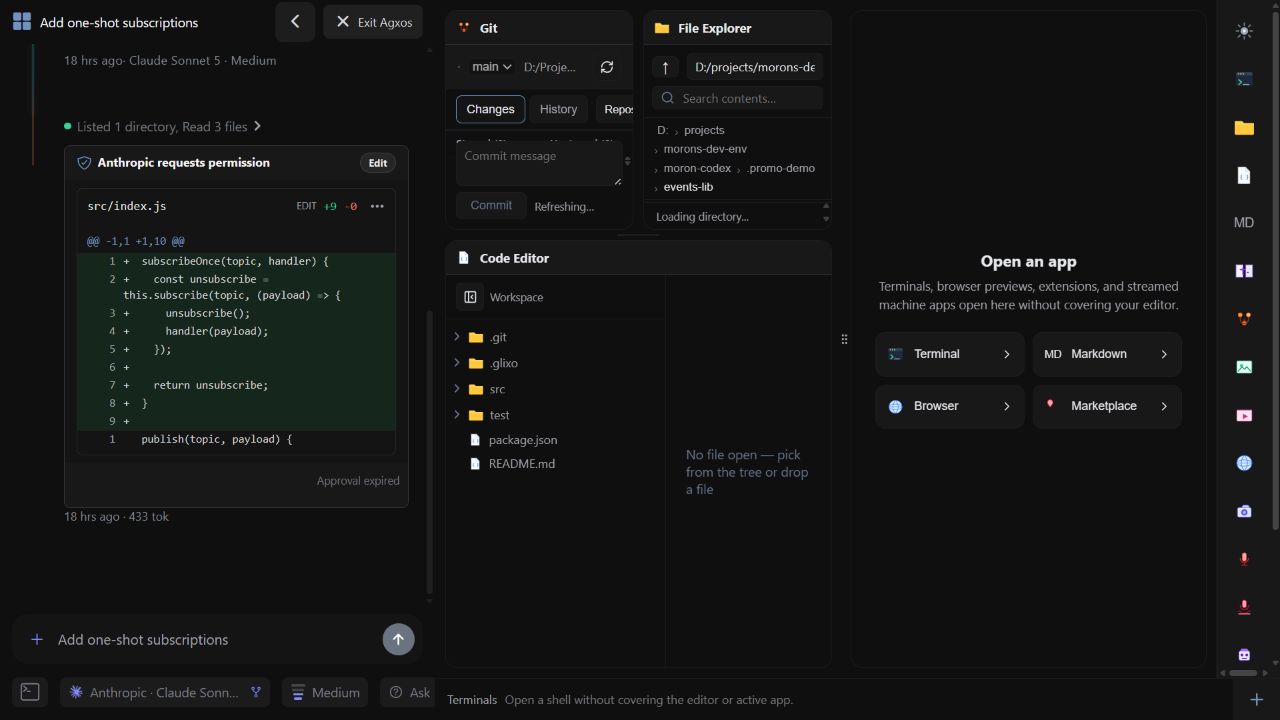The height and width of the screenshot is (720, 1280).
Task: Open the image viewer app in right sidebar
Action: [x=1244, y=367]
